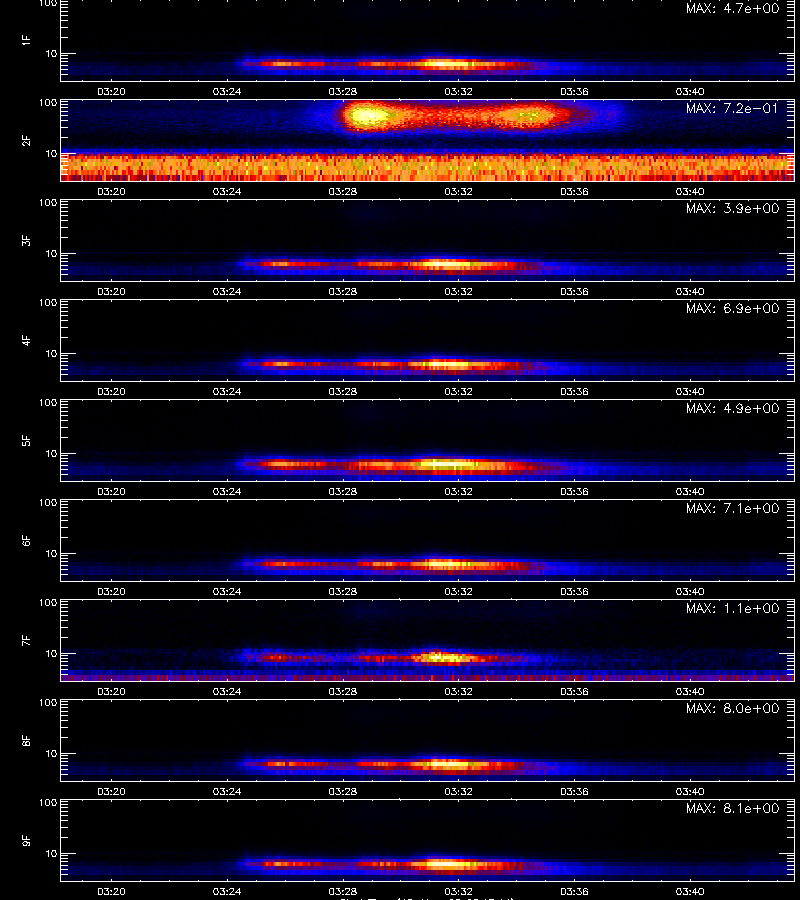Click the 4F panel label
The image size is (800, 900).
(x=26, y=340)
